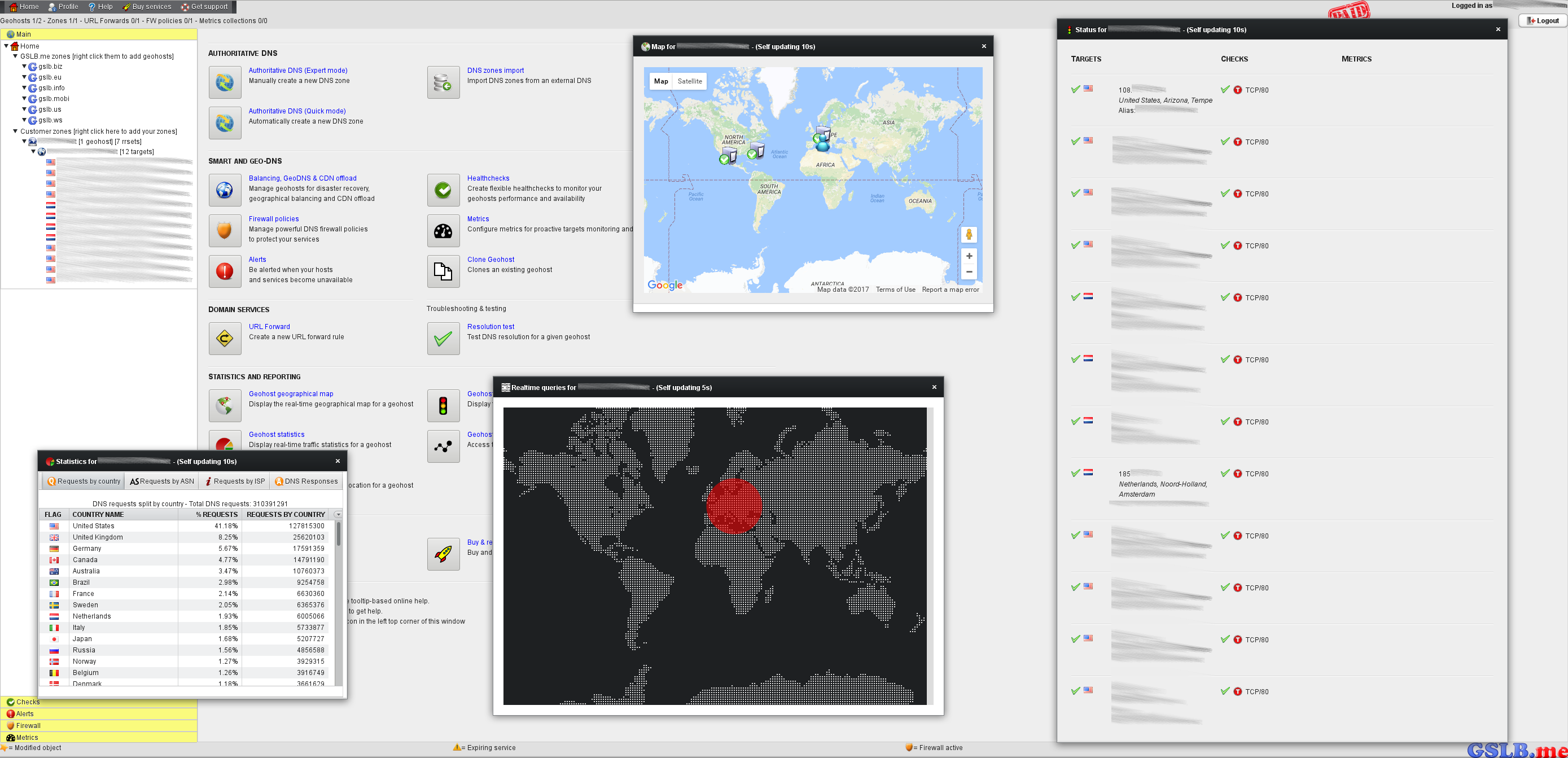Viewport: 1568px width, 758px height.
Task: Select the United Kingdom row
Action: tap(185, 537)
